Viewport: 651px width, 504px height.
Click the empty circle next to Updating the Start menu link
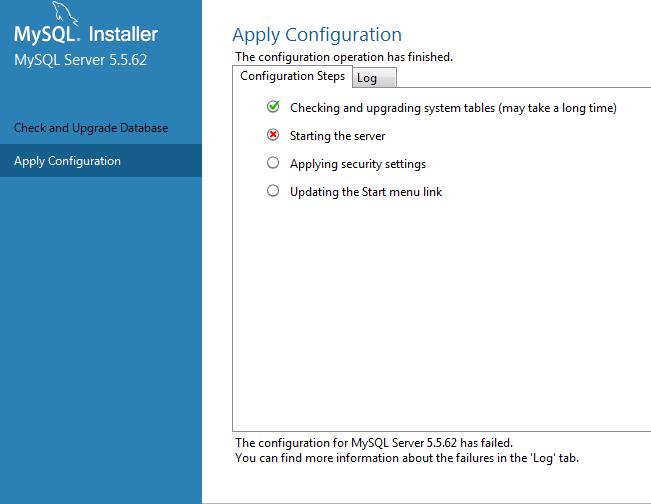click(x=273, y=191)
